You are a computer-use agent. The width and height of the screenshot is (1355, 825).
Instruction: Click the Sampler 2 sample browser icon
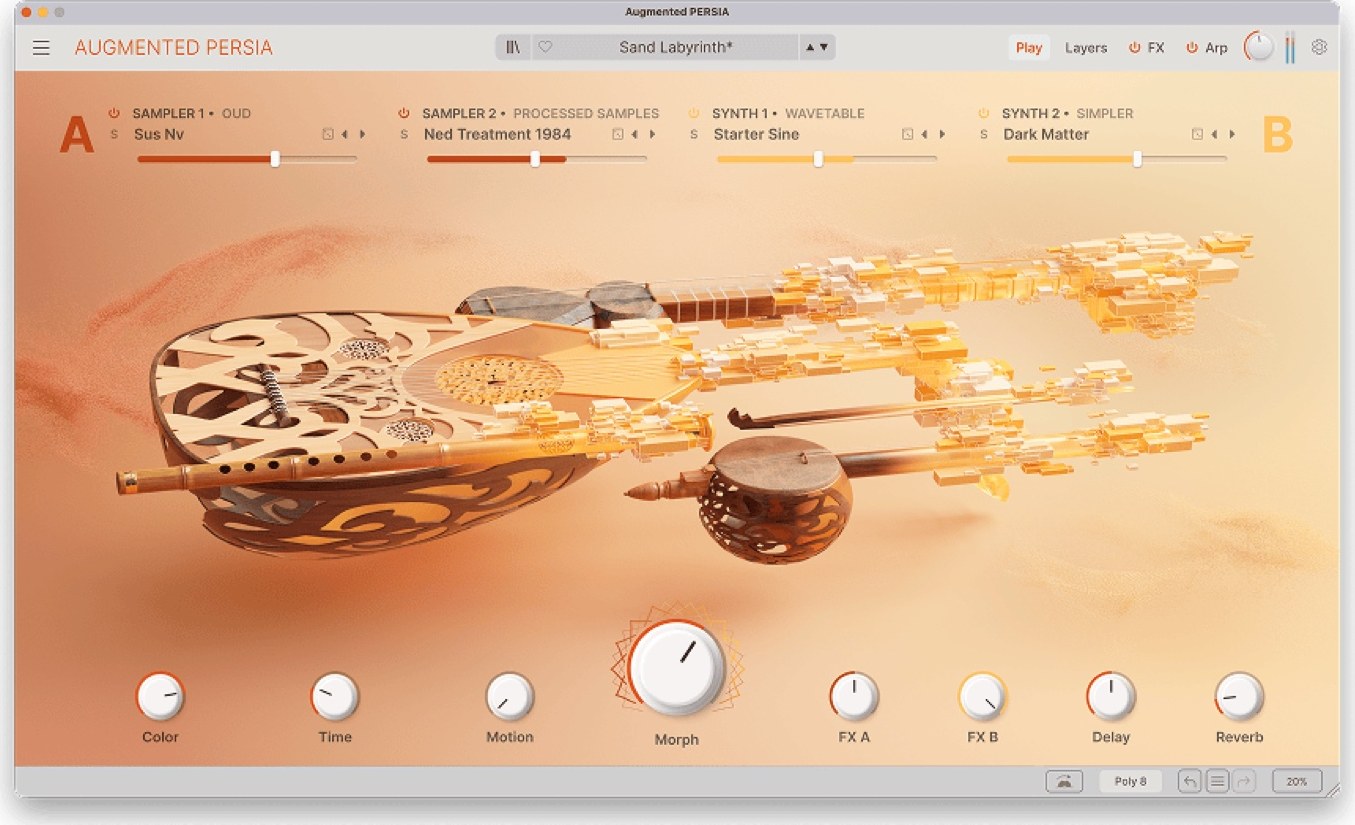click(x=617, y=134)
